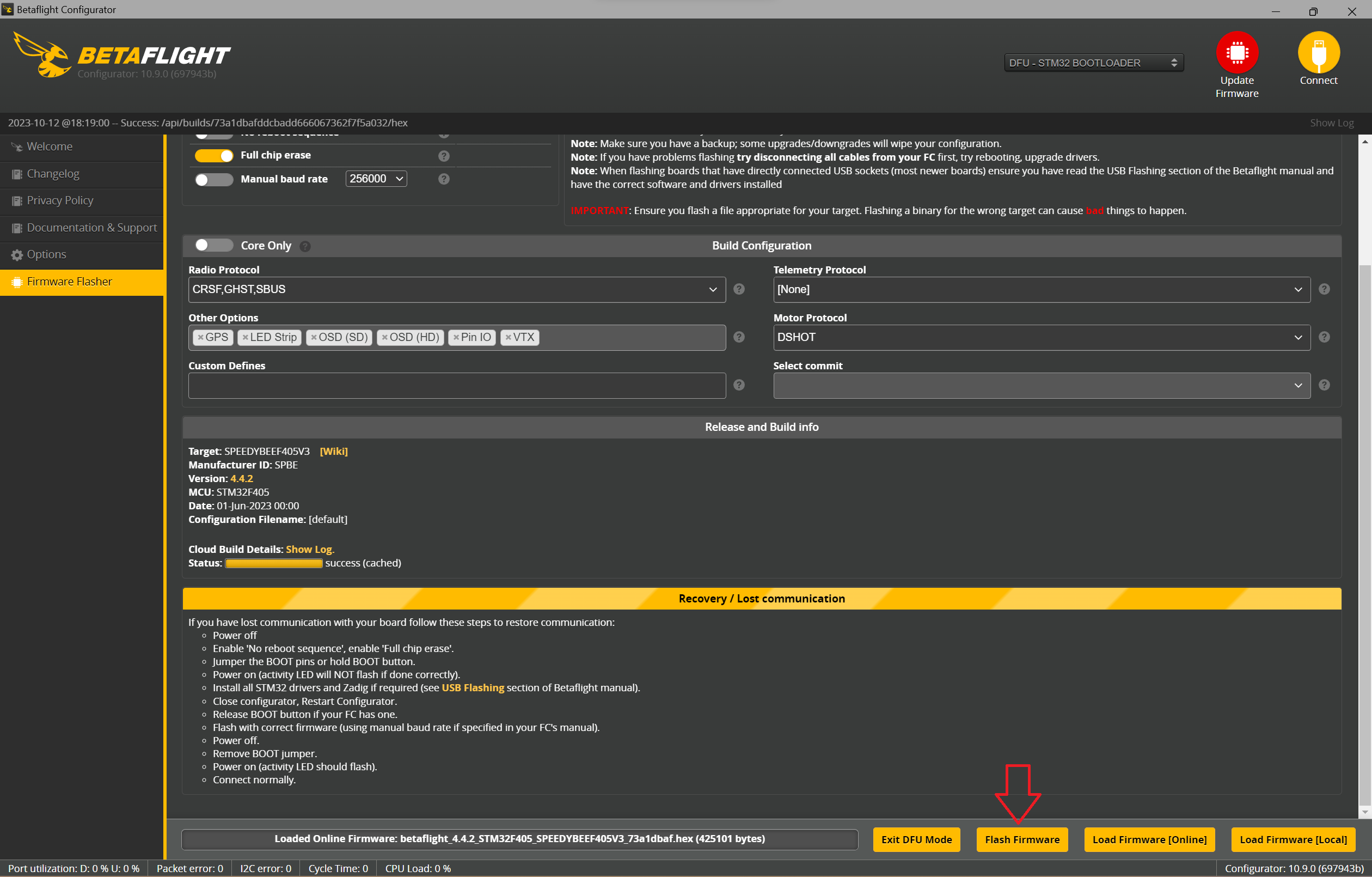1372x877 pixels.
Task: Click the Welcome icon in sidebar
Action: [17, 147]
